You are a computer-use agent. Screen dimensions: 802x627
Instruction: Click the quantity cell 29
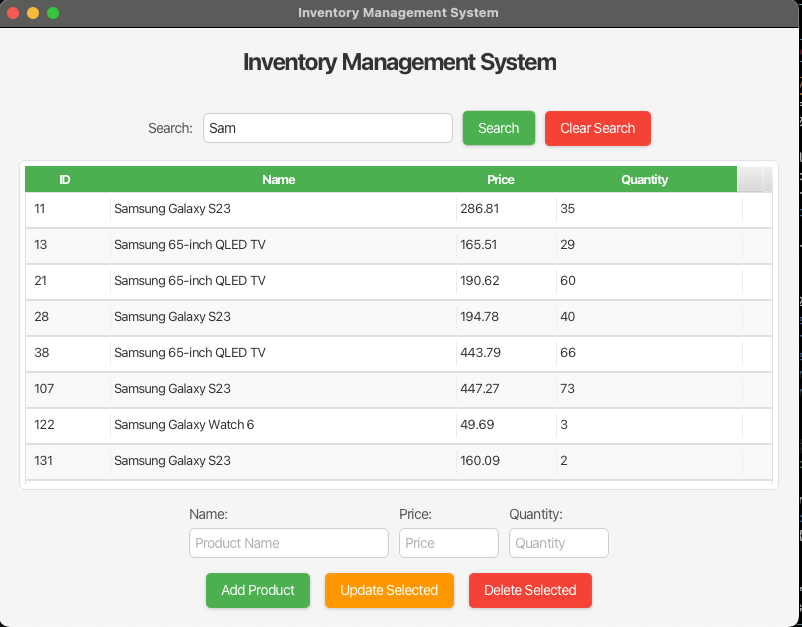649,244
